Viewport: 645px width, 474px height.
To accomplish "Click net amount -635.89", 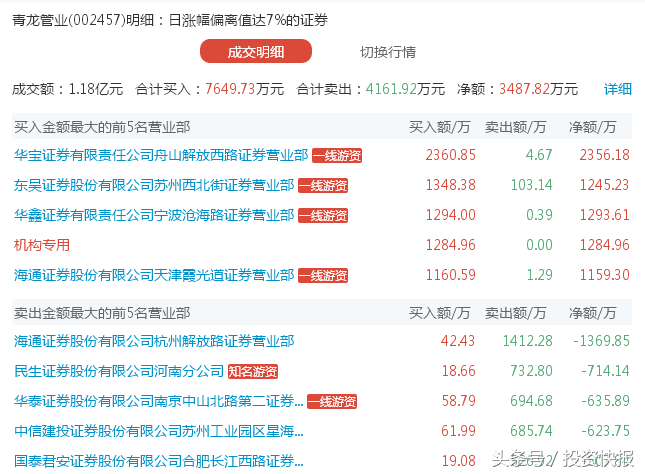I will (x=605, y=401).
